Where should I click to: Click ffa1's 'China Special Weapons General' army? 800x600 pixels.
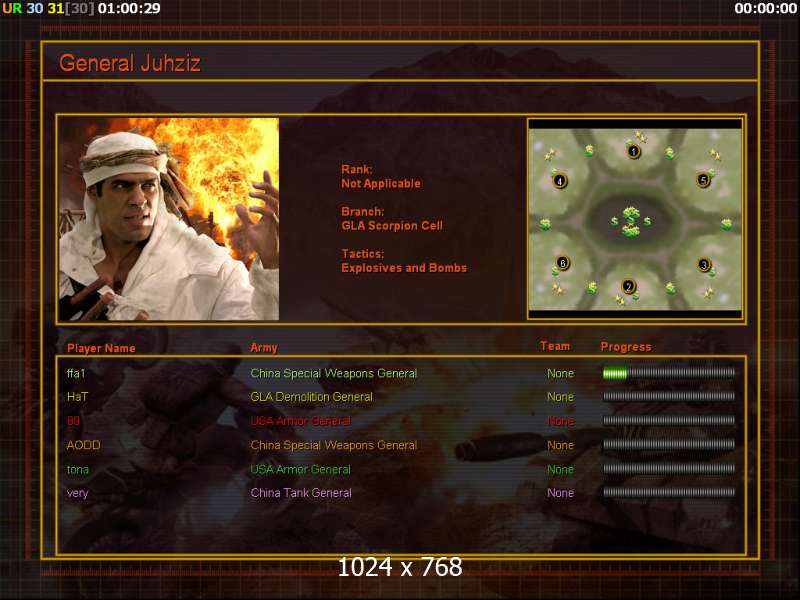click(x=334, y=373)
